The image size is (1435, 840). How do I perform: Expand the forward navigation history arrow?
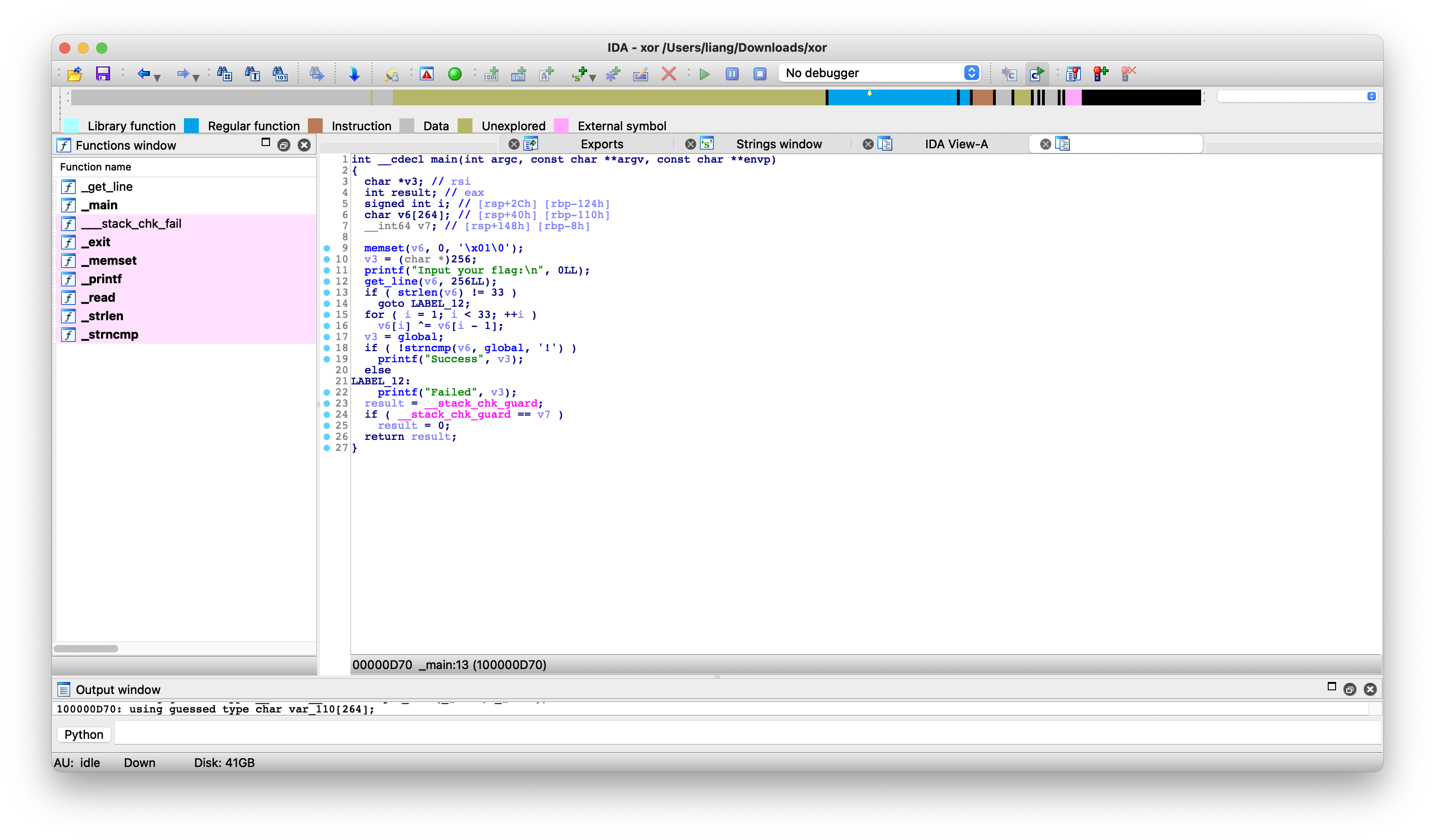pyautogui.click(x=196, y=78)
